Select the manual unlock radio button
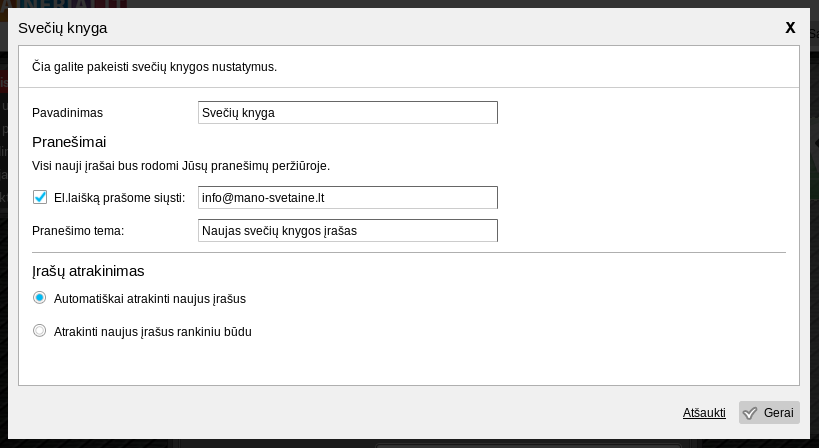 pyautogui.click(x=40, y=331)
